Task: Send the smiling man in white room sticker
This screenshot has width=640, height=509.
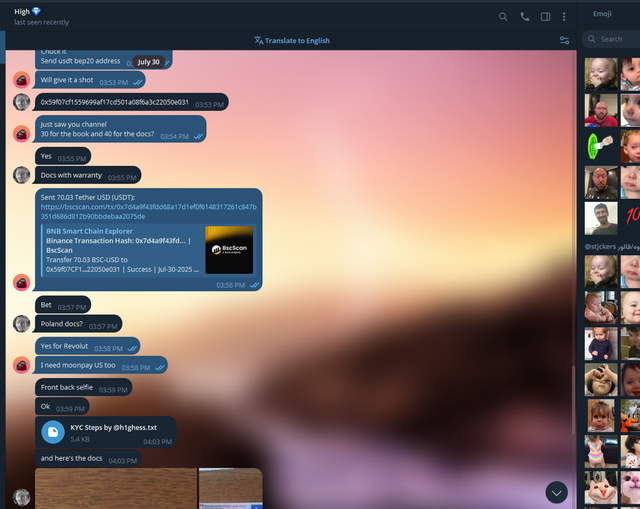Action: [601, 218]
